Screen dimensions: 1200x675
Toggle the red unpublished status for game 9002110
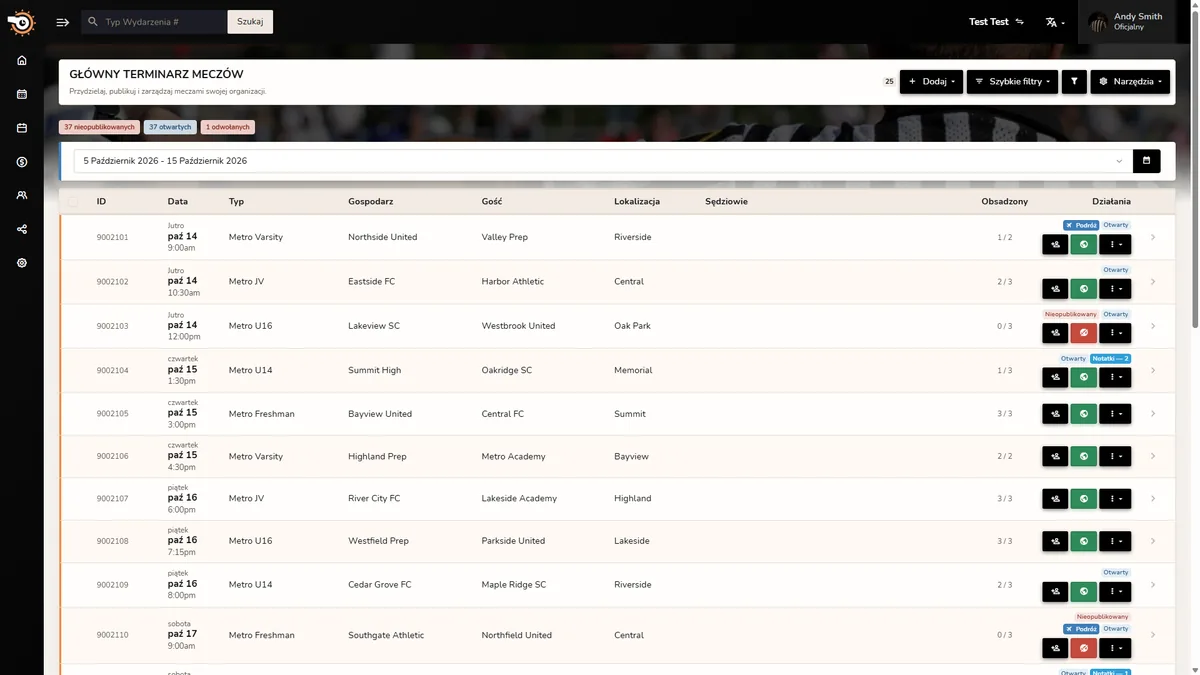click(1084, 648)
